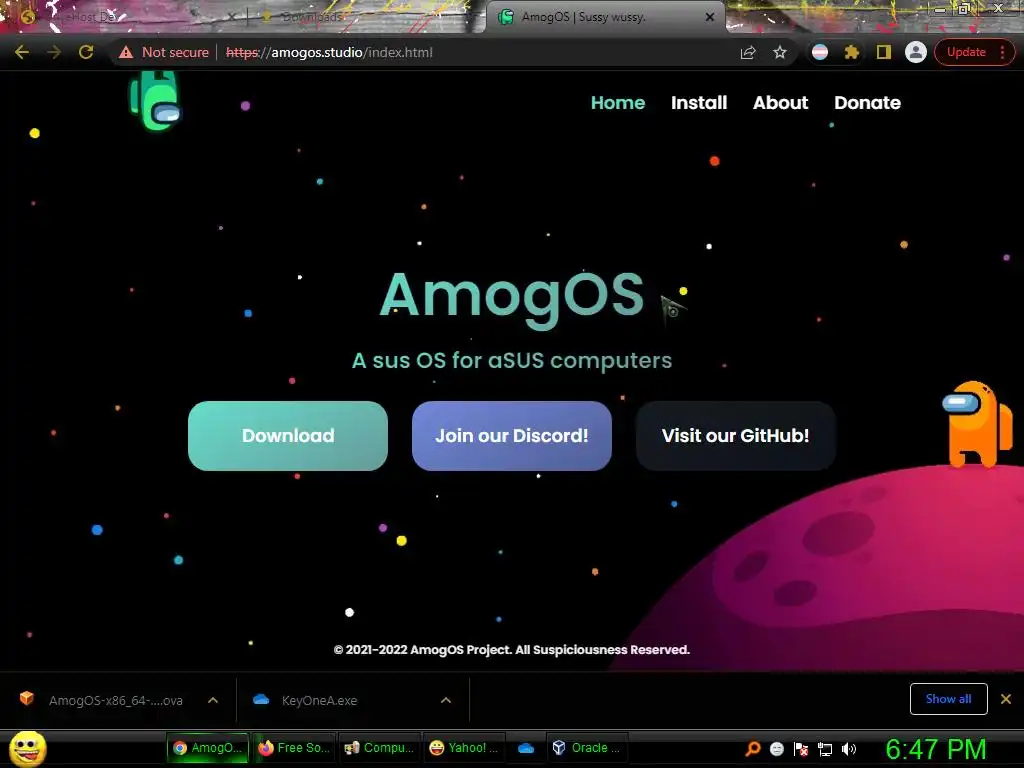This screenshot has height=768, width=1024.
Task: Switch to the AmogO... Chrome taskbar item
Action: [208, 748]
